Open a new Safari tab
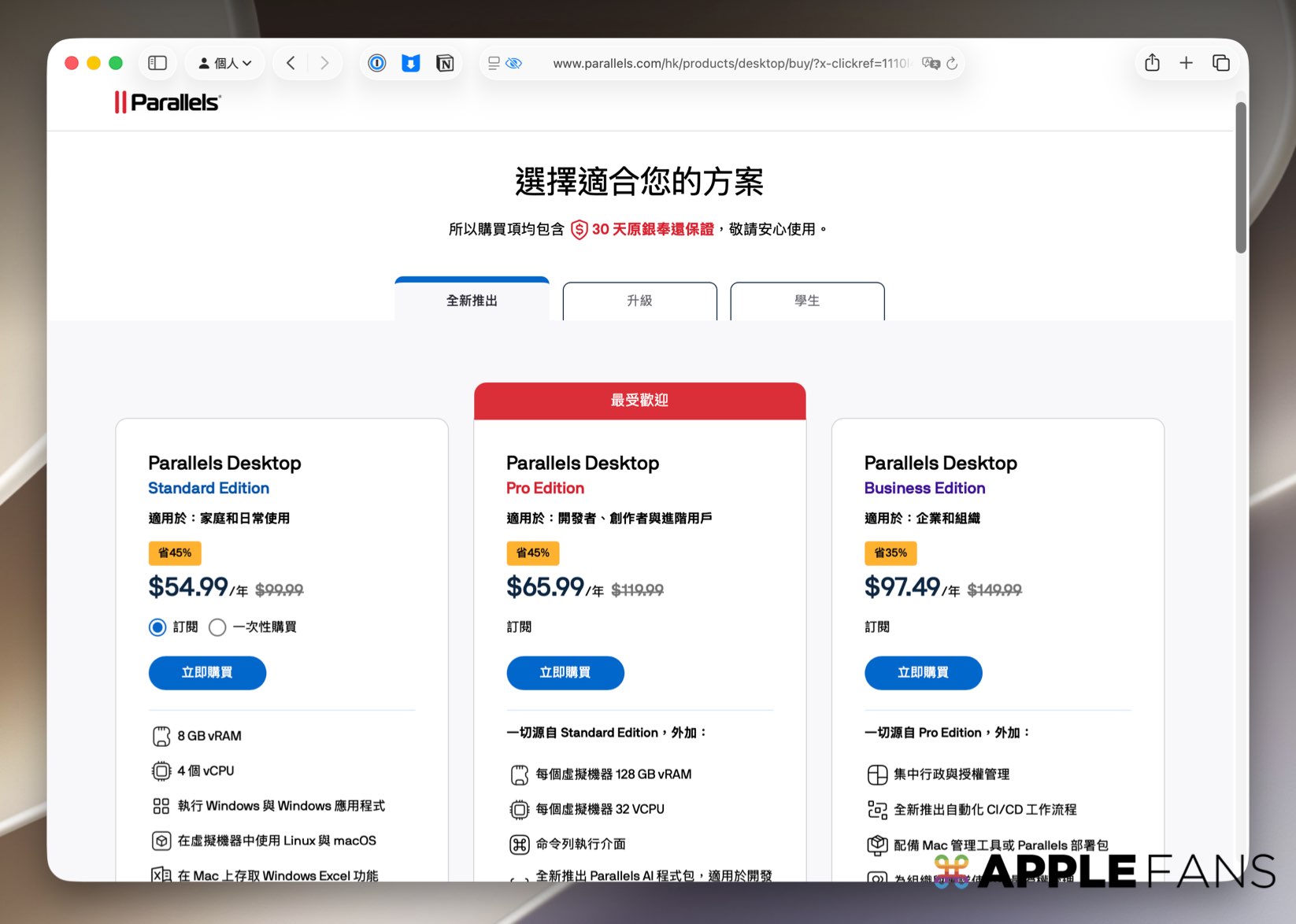1296x924 pixels. [x=1187, y=63]
